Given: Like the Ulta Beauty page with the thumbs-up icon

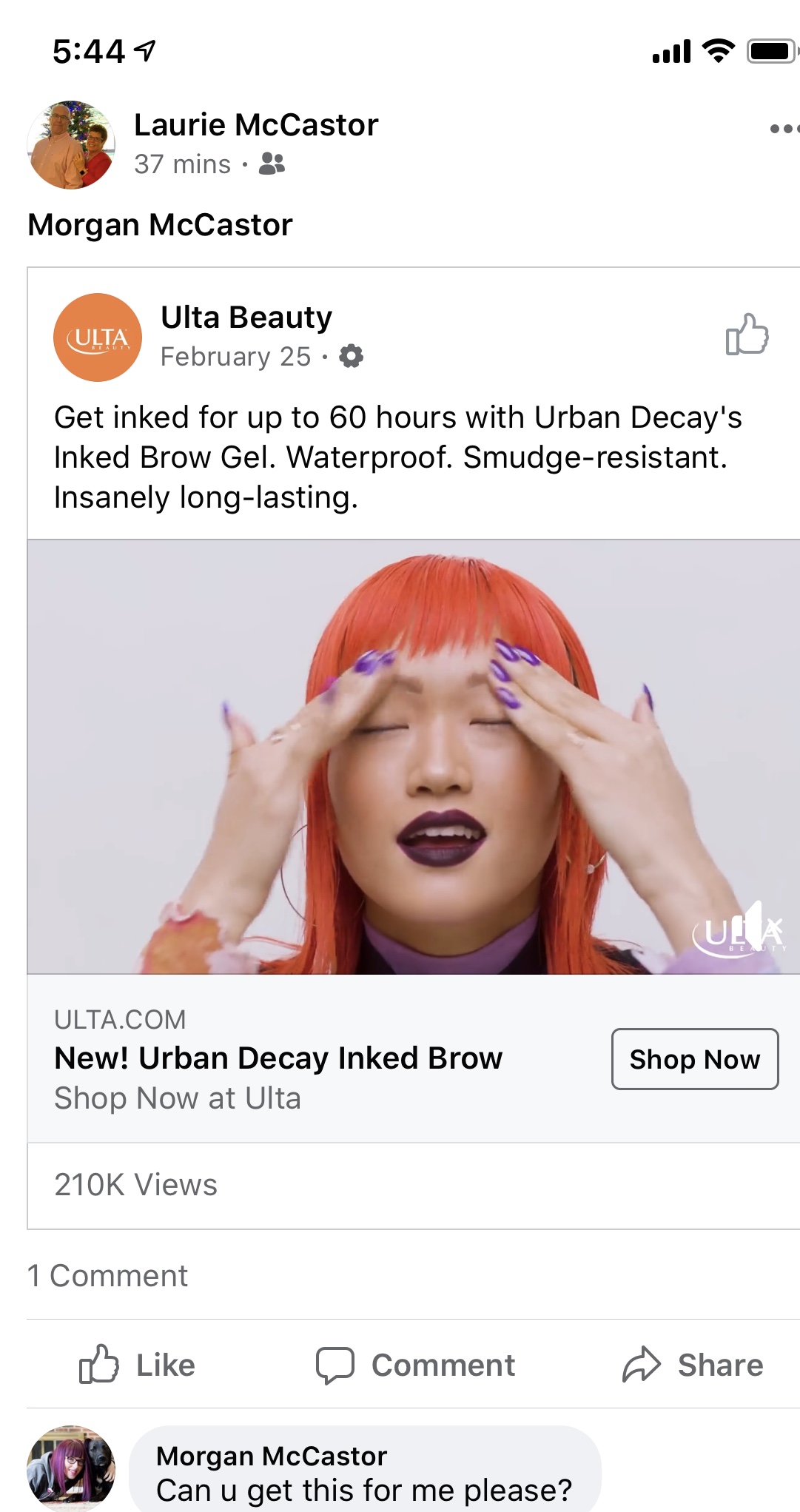Looking at the screenshot, I should coord(747,335).
